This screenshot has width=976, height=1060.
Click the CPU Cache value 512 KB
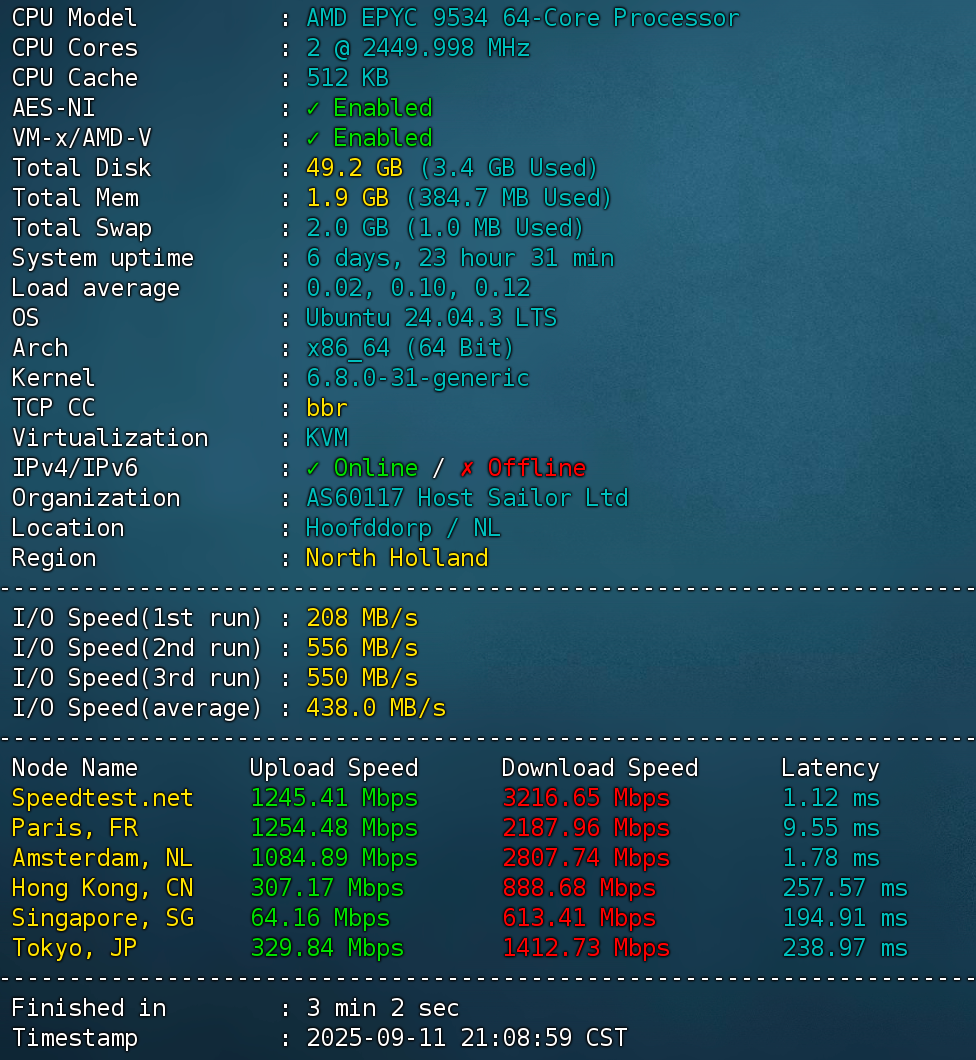347,78
